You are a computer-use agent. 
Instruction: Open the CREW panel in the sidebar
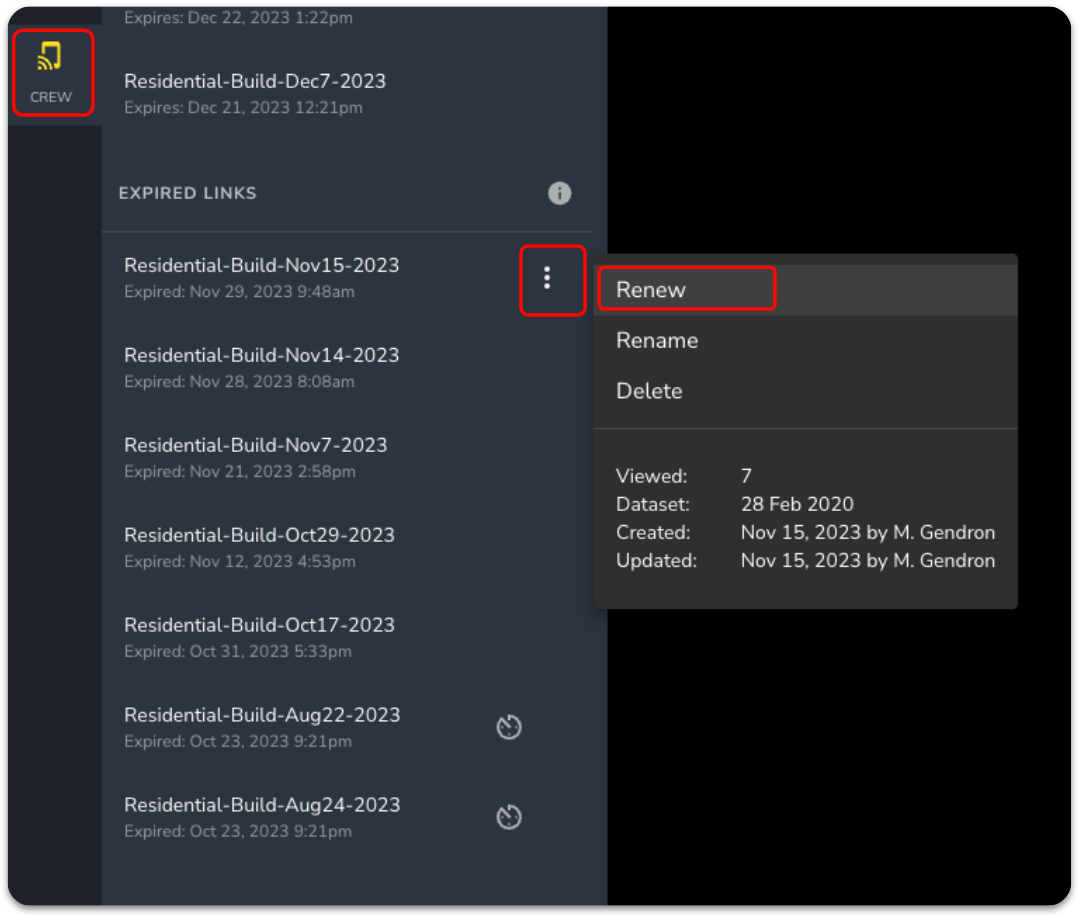click(x=51, y=72)
